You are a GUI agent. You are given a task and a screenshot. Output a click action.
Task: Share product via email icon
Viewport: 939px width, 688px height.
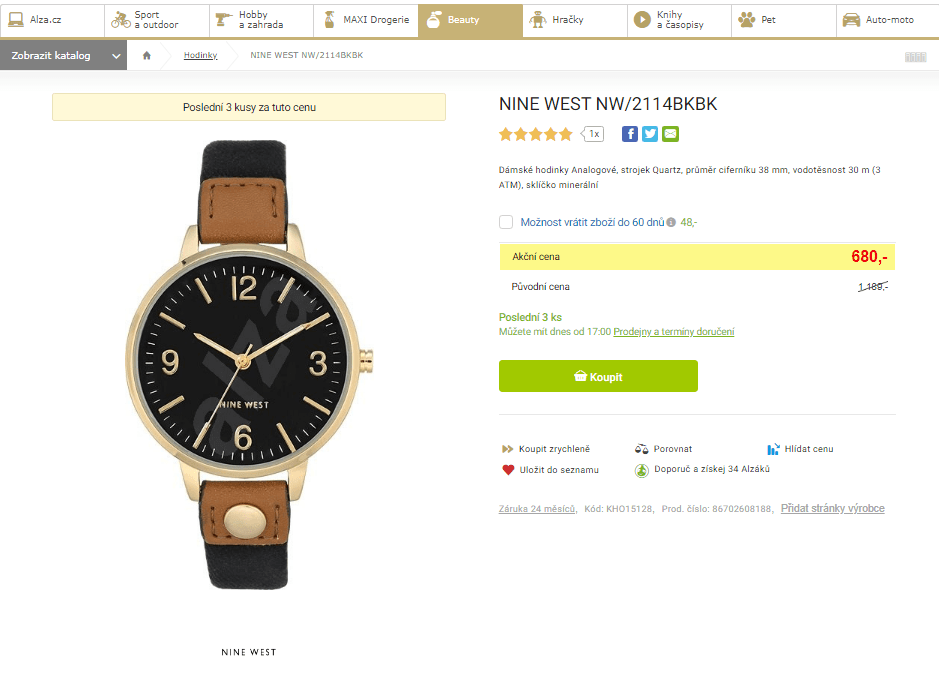click(670, 134)
